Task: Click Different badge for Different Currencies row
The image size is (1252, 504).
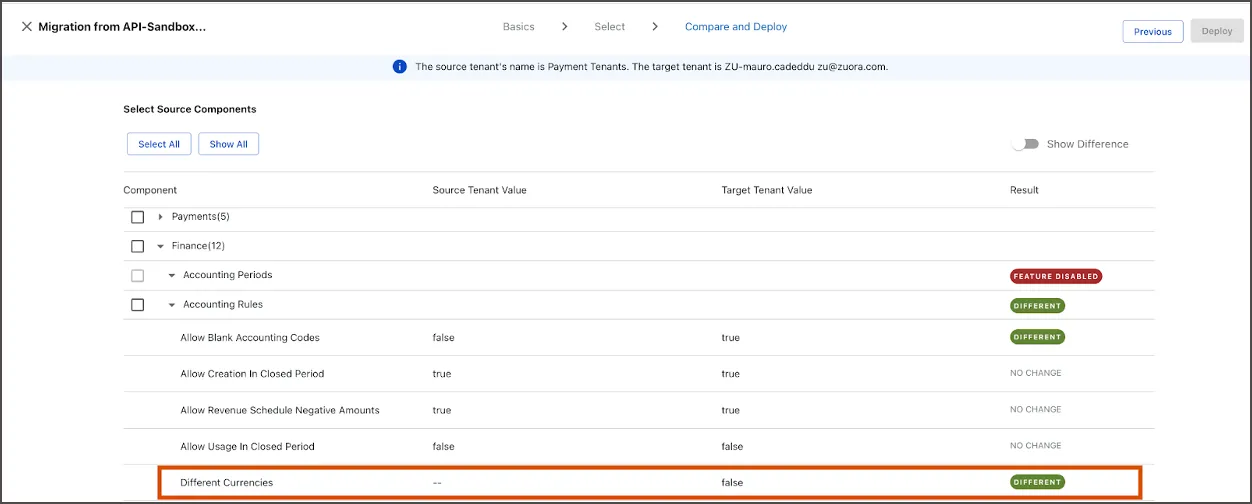Action: pos(1037,482)
